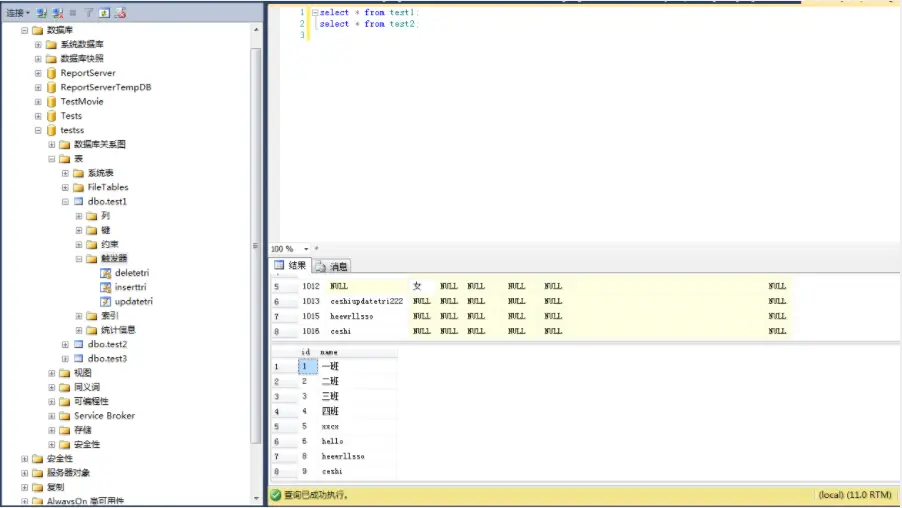Click the connect Object Explorer icon

(42, 13)
